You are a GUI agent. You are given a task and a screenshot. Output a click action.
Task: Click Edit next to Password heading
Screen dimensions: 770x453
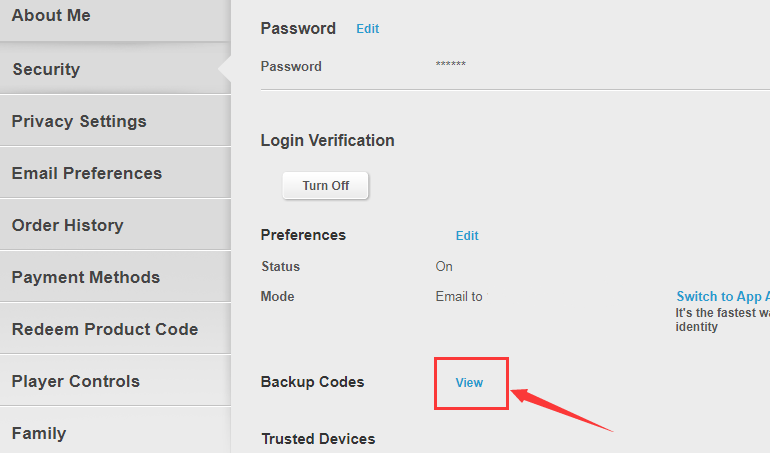point(367,29)
